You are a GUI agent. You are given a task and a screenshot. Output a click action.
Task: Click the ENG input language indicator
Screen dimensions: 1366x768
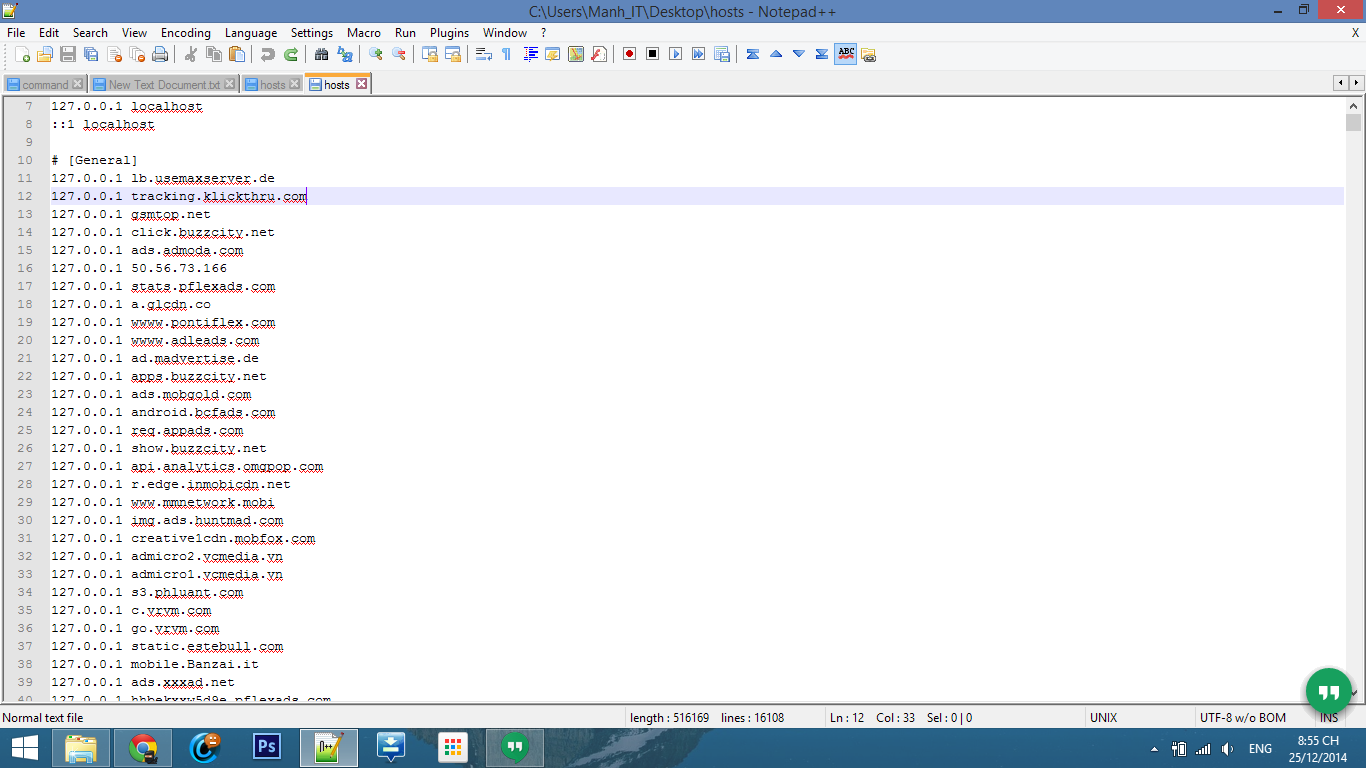tap(1260, 749)
